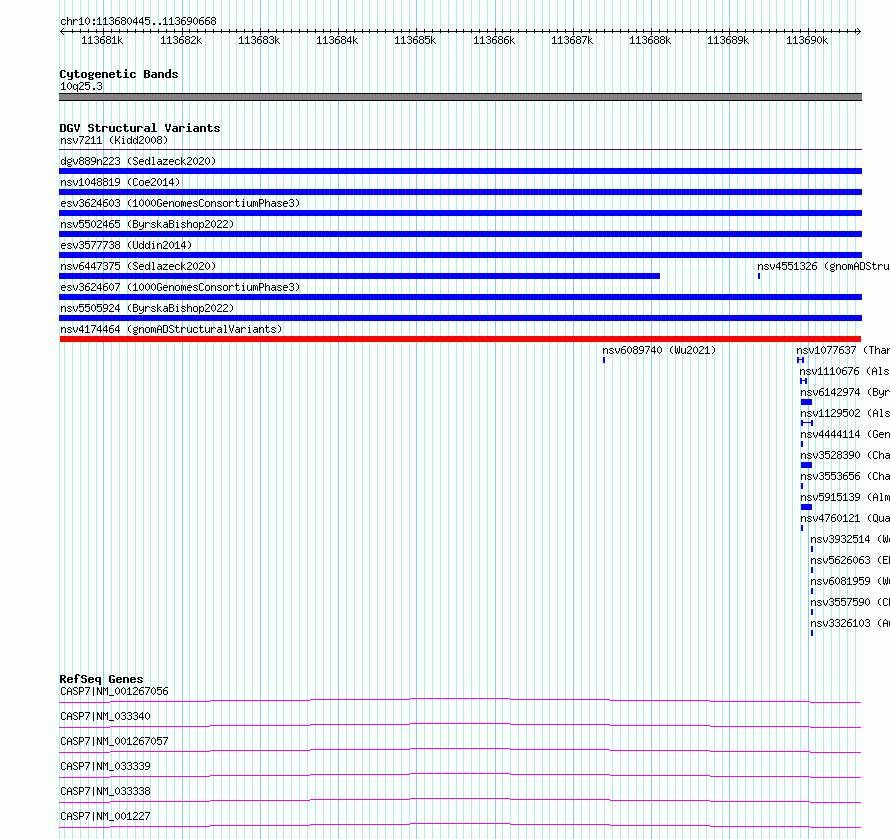Click the 113684k ruler tick label

(x=337, y=40)
